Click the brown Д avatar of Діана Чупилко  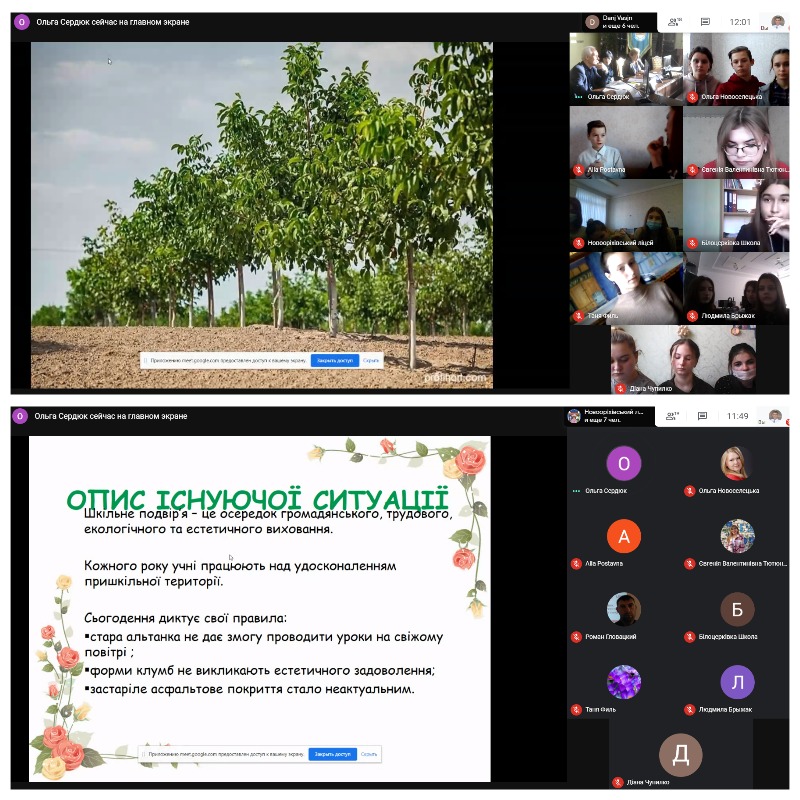click(x=681, y=755)
